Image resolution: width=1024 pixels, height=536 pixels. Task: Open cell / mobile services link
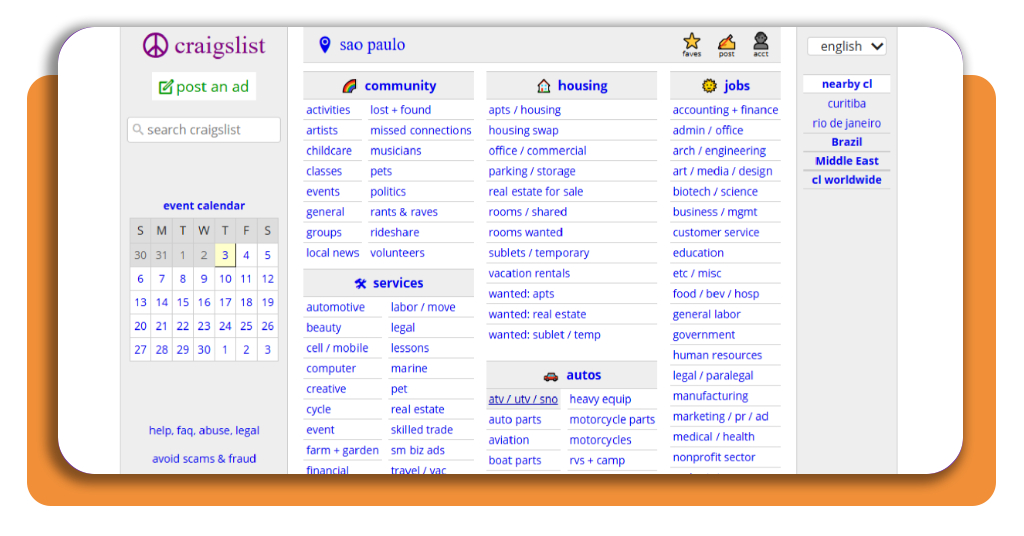pyautogui.click(x=337, y=348)
